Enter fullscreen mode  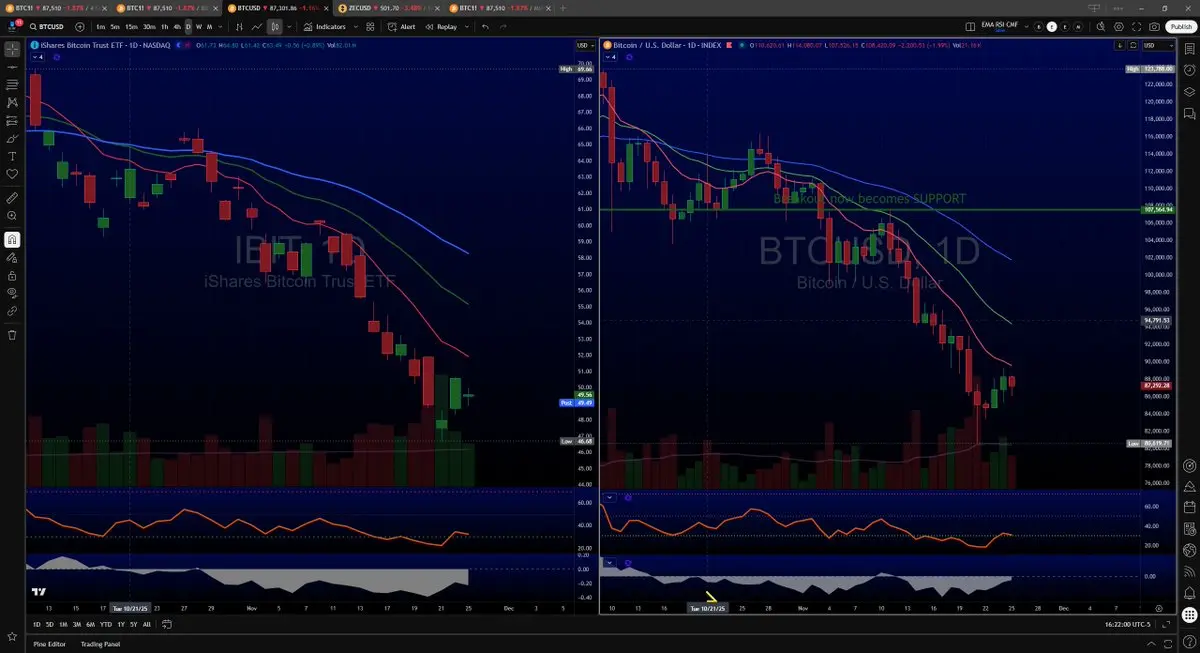tap(1136, 26)
